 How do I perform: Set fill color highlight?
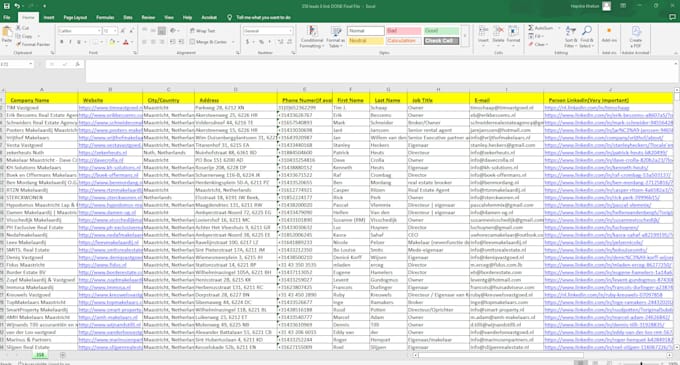112,42
